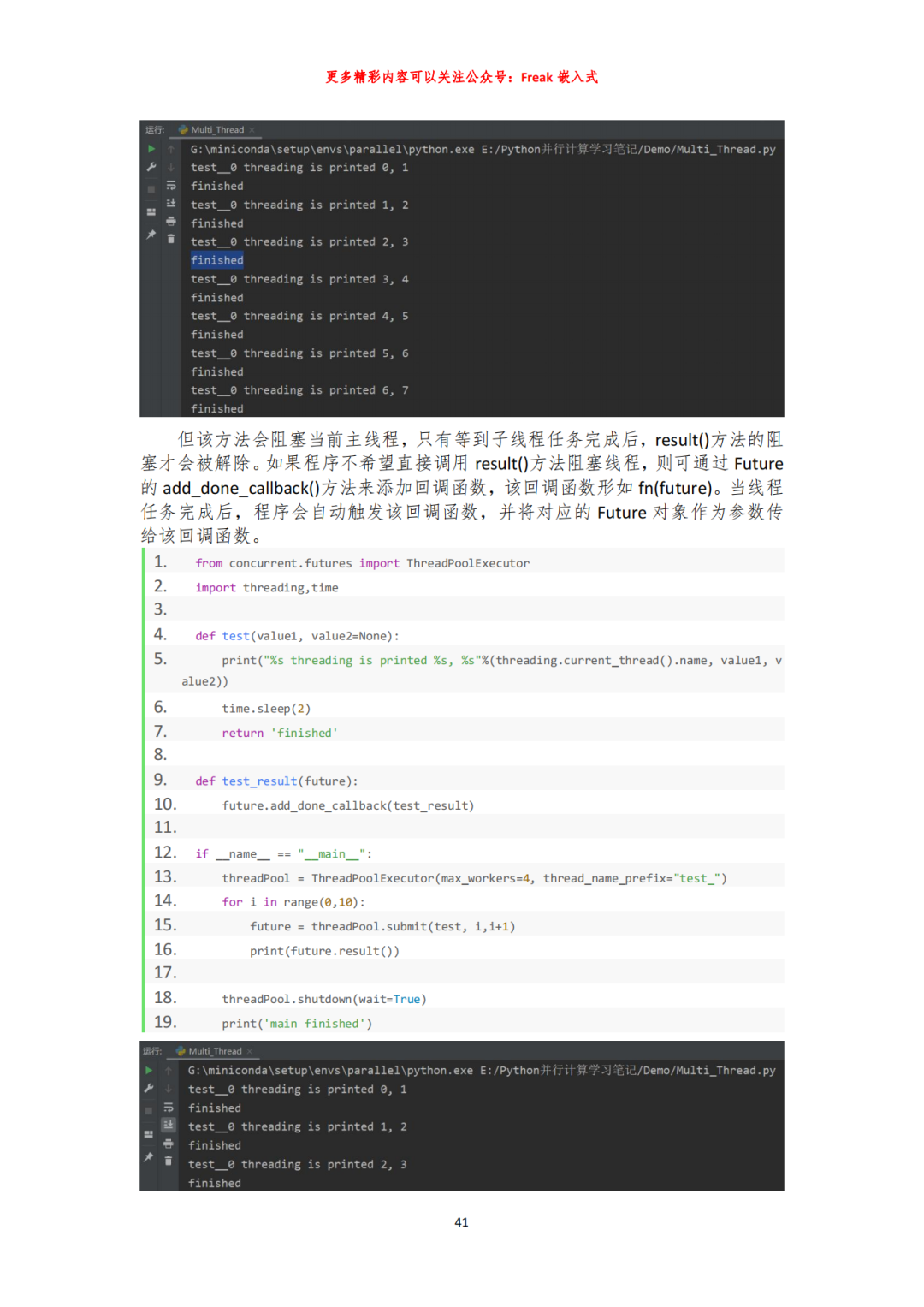Screen dimensions: 924x1307
Task: Pin the tab in top console
Action: click(151, 234)
